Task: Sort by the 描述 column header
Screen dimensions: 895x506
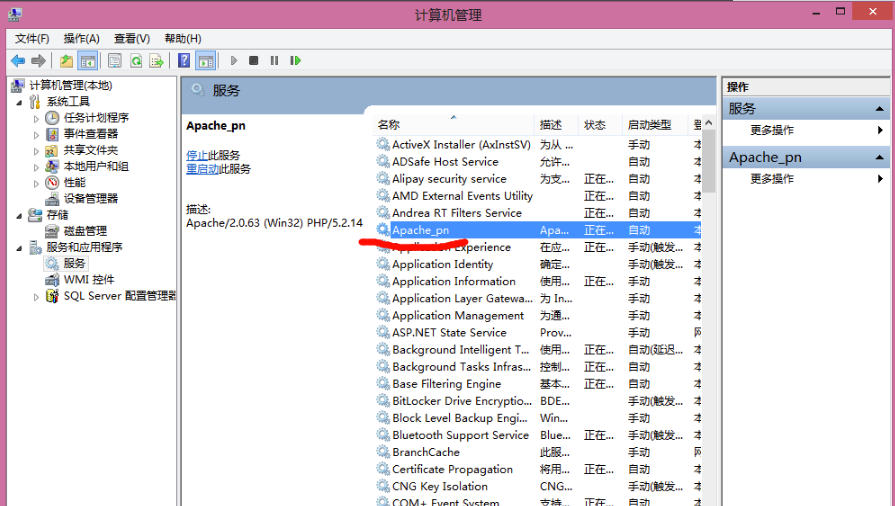Action: (555, 125)
